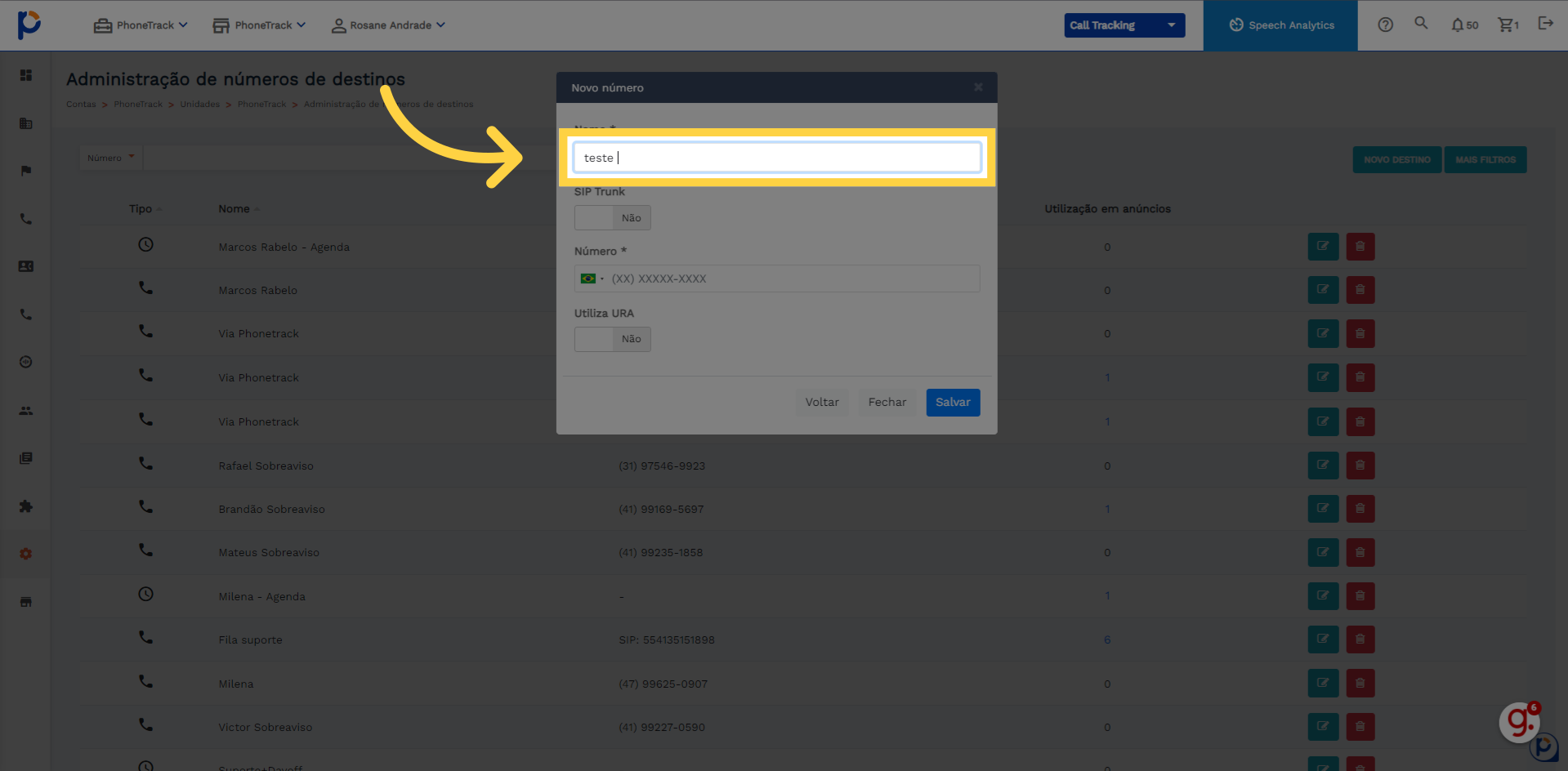Click the logout icon in the top bar
Viewport: 1568px width, 771px height.
pyautogui.click(x=1545, y=23)
